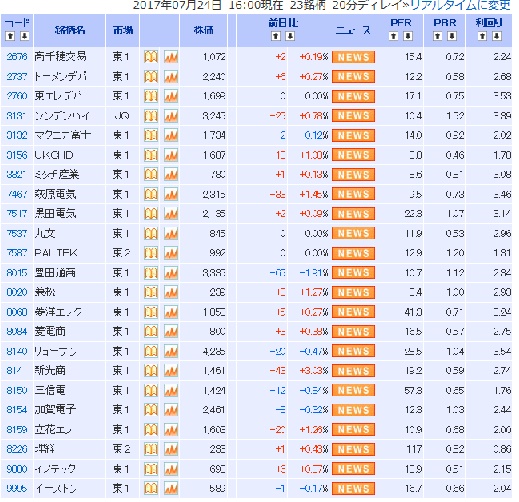Image resolution: width=519 pixels, height=502 pixels.
Task: Open stock code 7517 link
Action: [17, 214]
